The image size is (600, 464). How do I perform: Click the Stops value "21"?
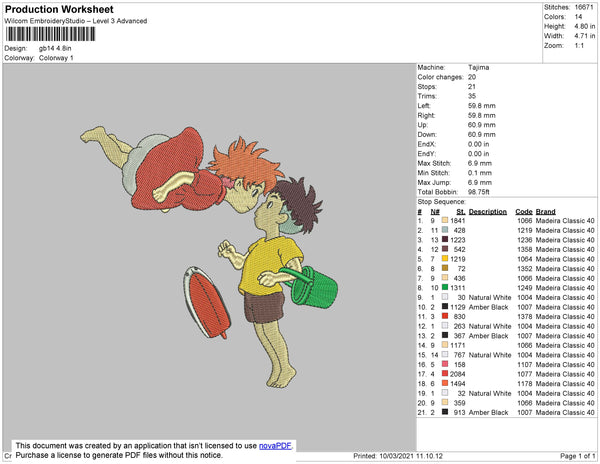(472, 87)
